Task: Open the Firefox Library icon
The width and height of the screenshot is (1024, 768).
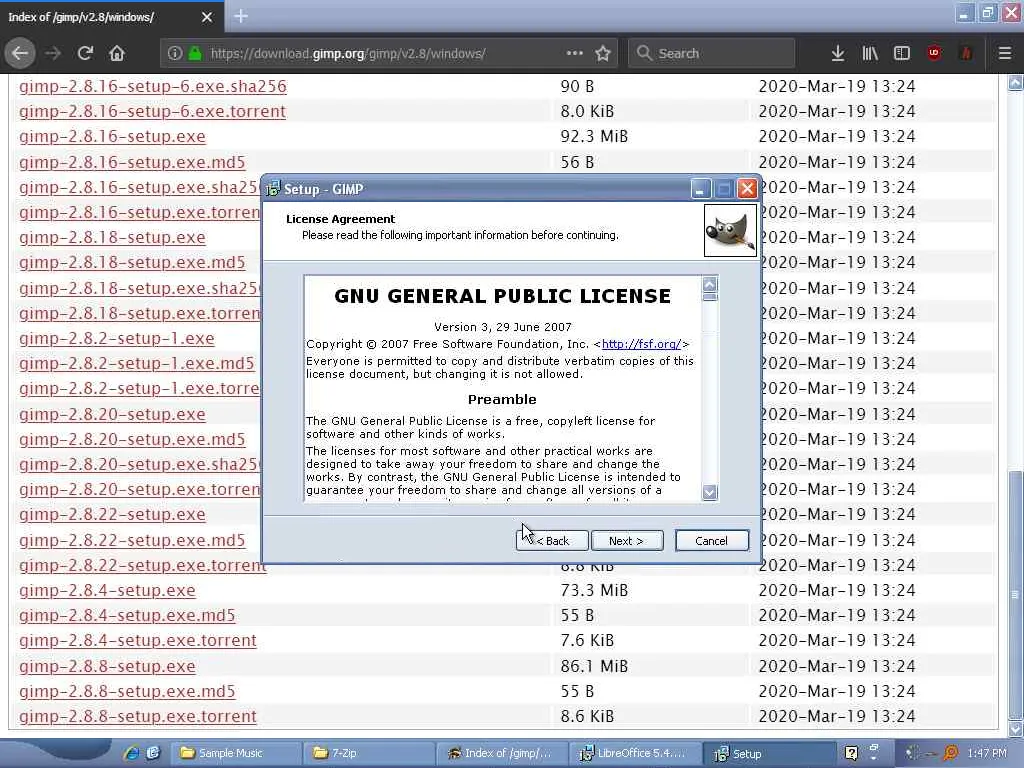Action: pyautogui.click(x=870, y=54)
